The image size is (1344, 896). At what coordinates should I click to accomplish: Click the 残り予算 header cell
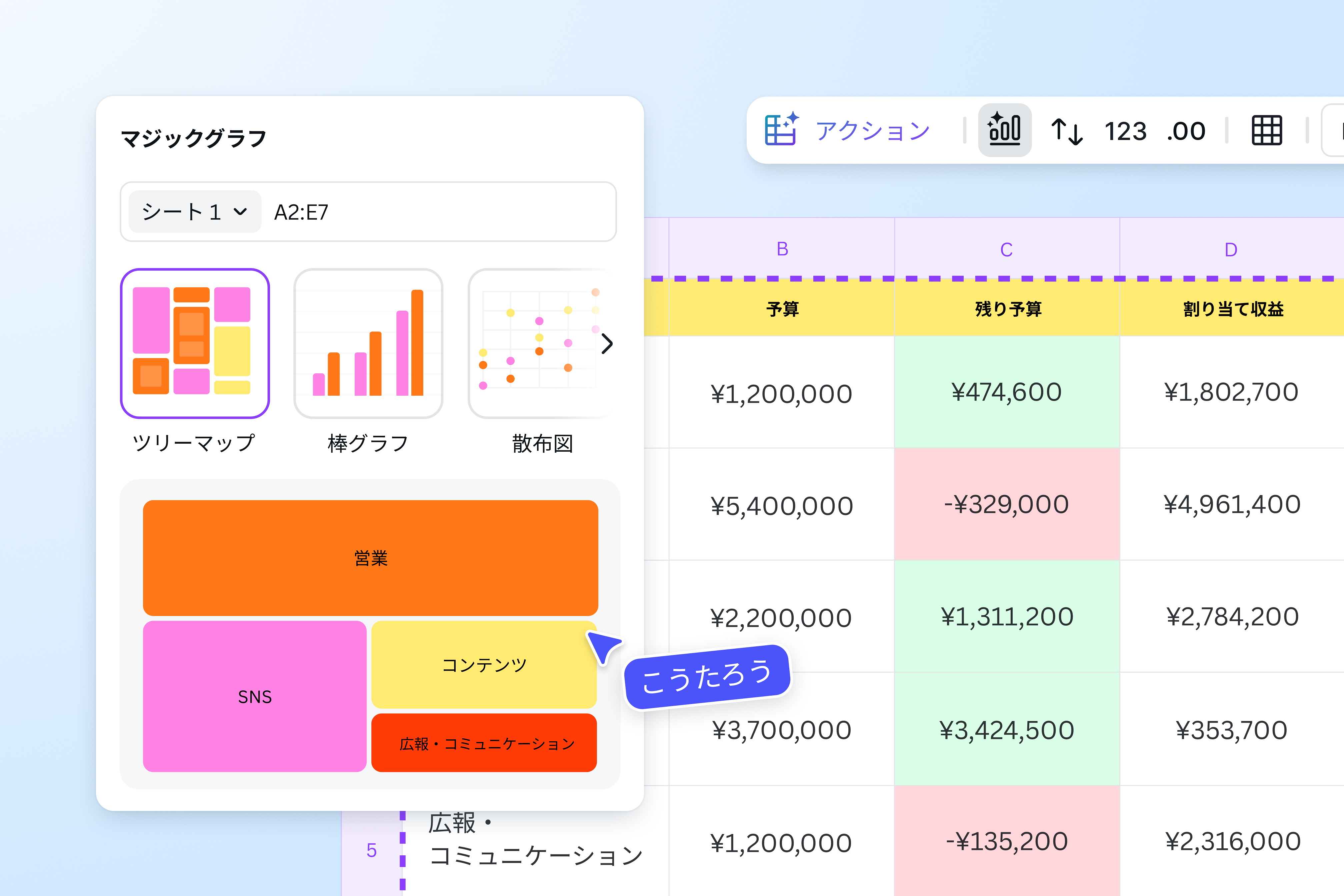coord(1007,309)
